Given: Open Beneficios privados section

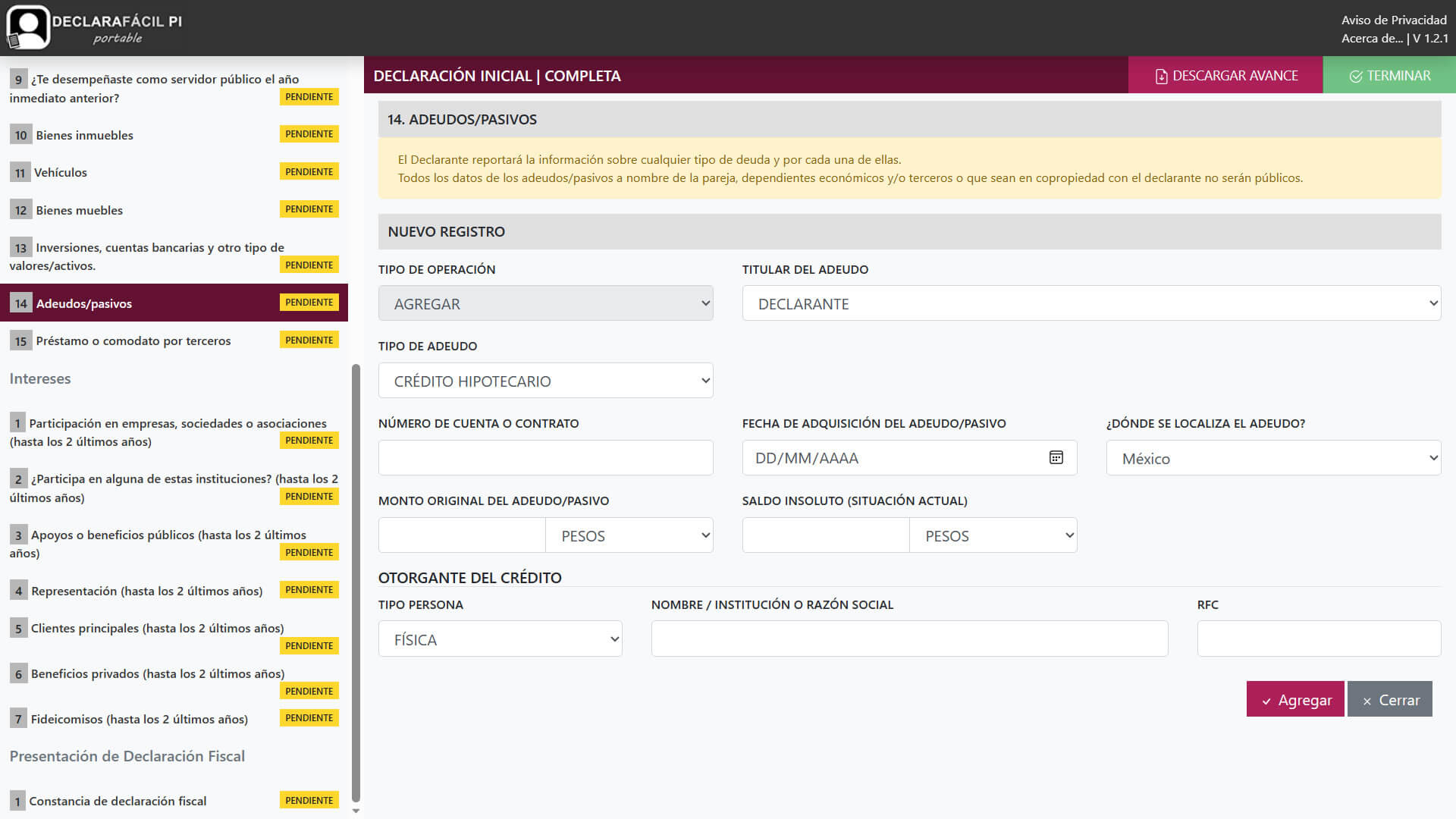Looking at the screenshot, I should click(x=174, y=682).
